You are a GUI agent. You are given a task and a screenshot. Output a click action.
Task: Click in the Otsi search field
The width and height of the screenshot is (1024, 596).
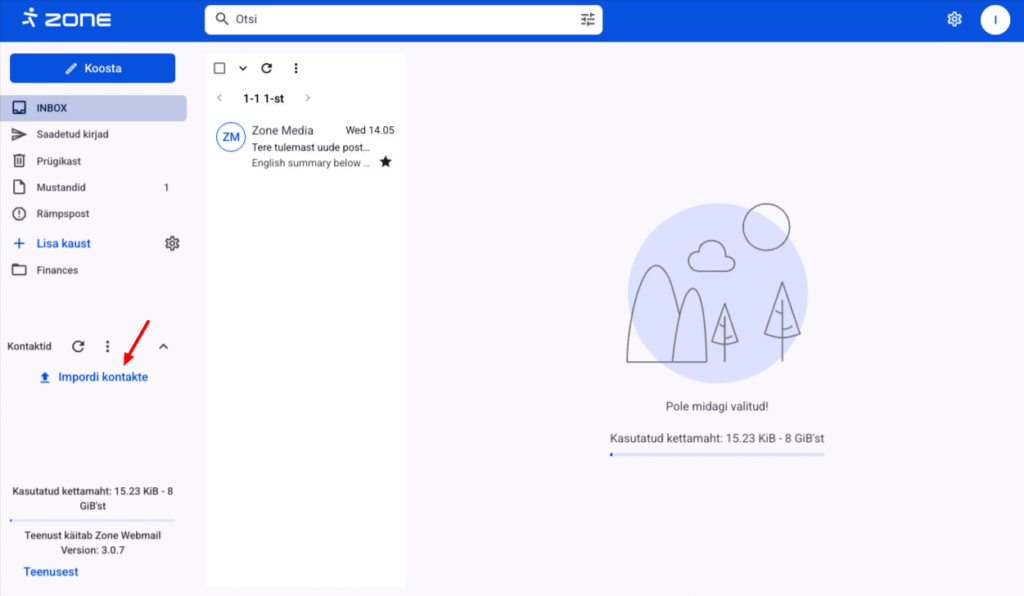400,19
